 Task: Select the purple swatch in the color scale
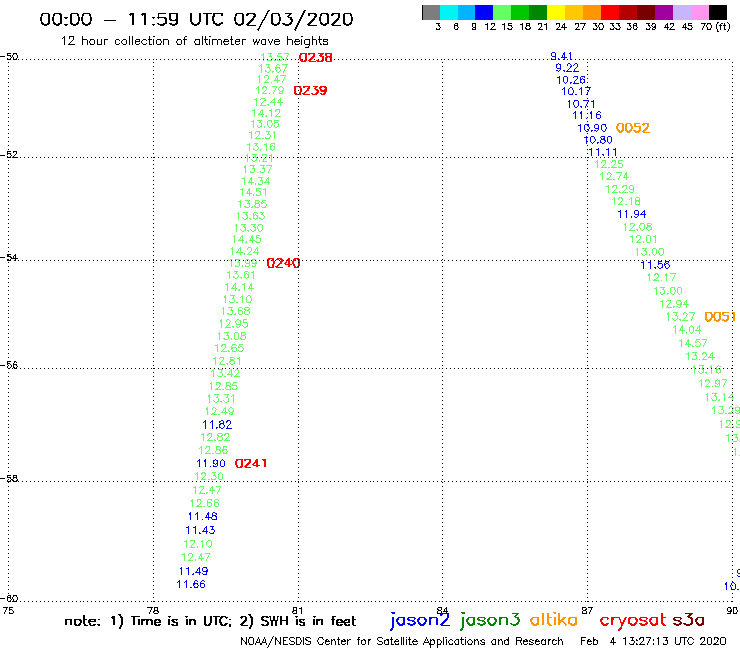(x=664, y=12)
